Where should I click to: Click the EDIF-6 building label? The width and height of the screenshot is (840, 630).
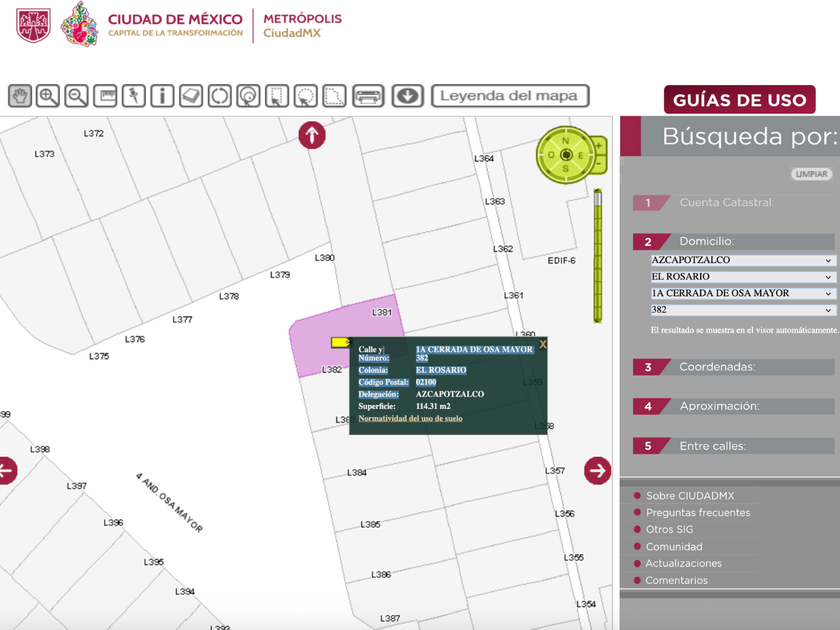point(561,261)
